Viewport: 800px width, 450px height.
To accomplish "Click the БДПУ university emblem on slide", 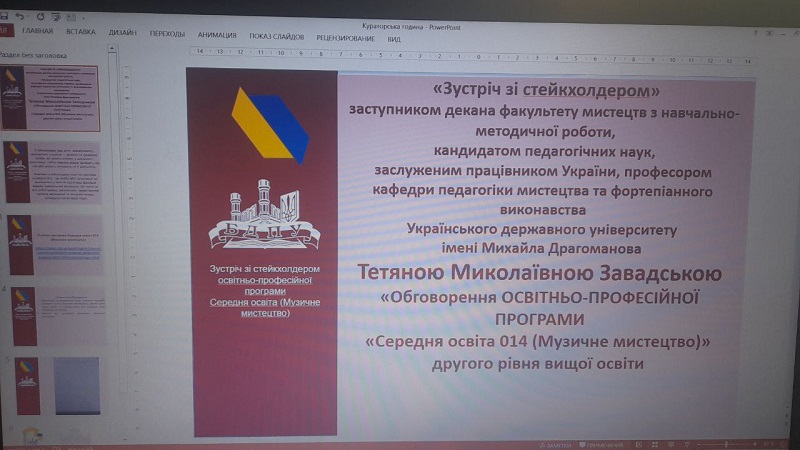I will tap(264, 214).
